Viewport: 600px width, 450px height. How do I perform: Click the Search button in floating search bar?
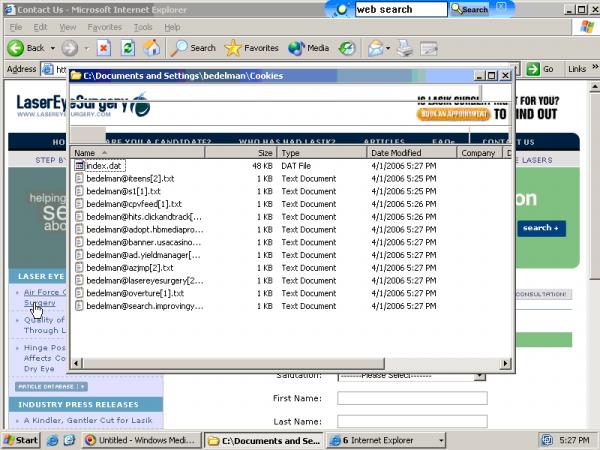(470, 10)
